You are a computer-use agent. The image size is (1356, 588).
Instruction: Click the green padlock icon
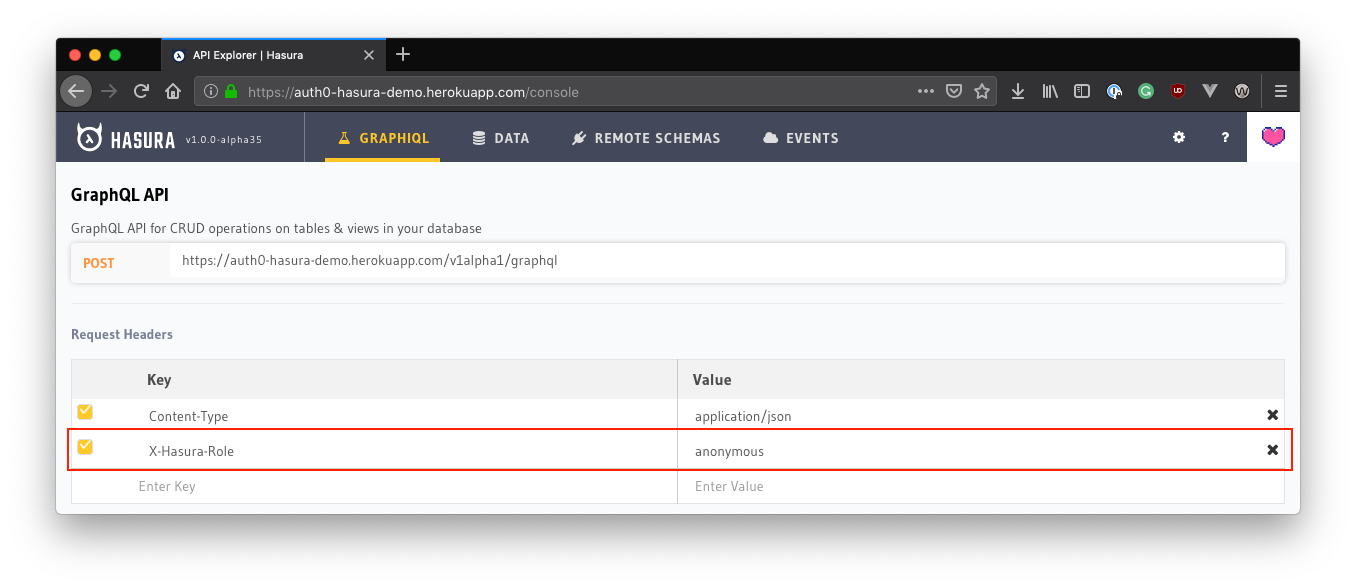231,91
